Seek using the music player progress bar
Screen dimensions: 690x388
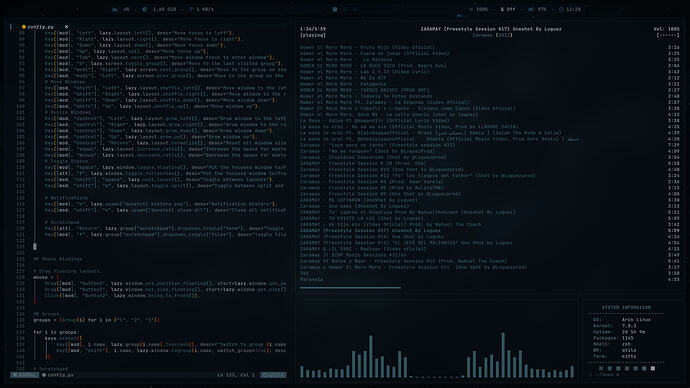click(x=350, y=288)
